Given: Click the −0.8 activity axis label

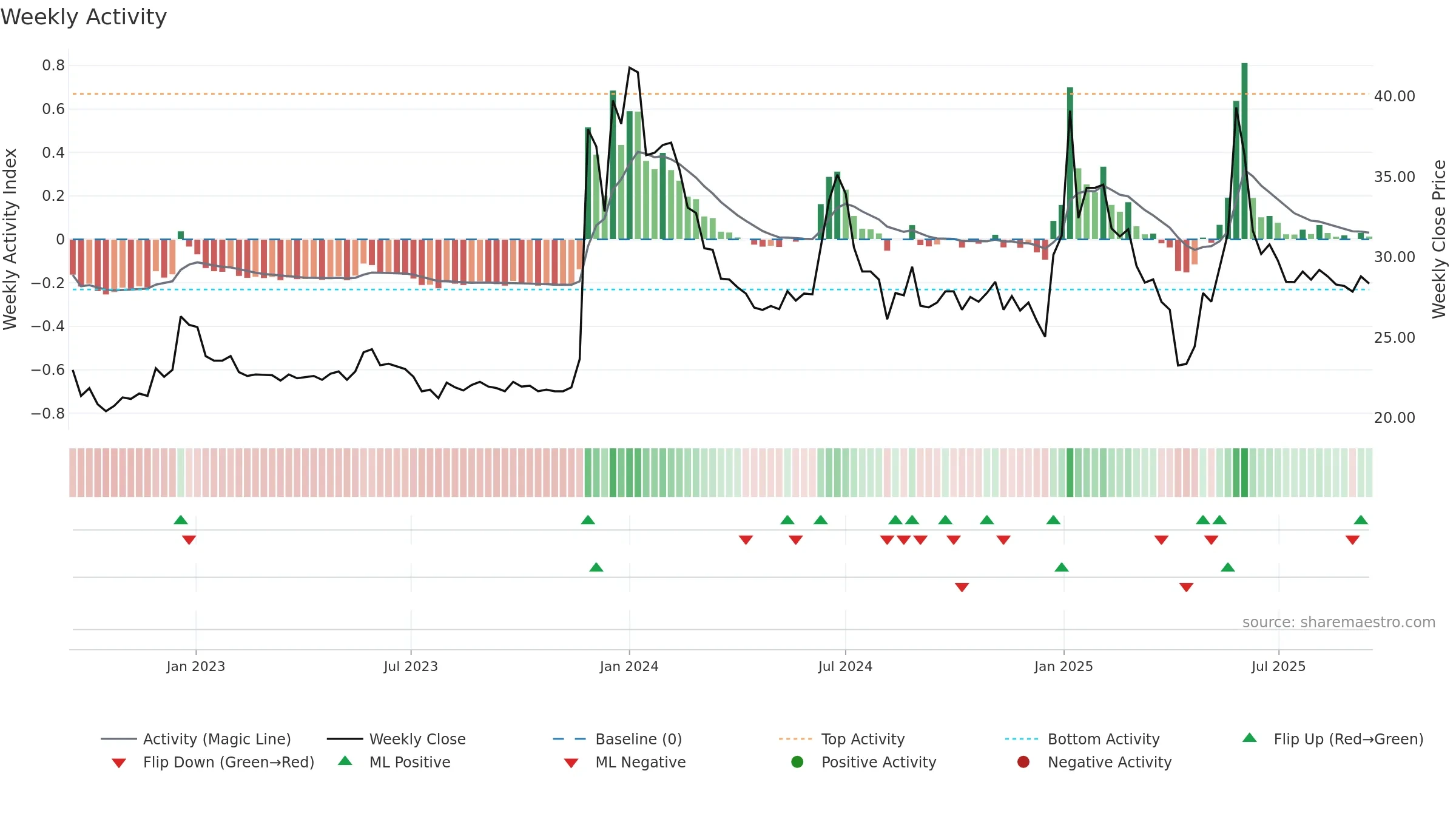Looking at the screenshot, I should [48, 414].
